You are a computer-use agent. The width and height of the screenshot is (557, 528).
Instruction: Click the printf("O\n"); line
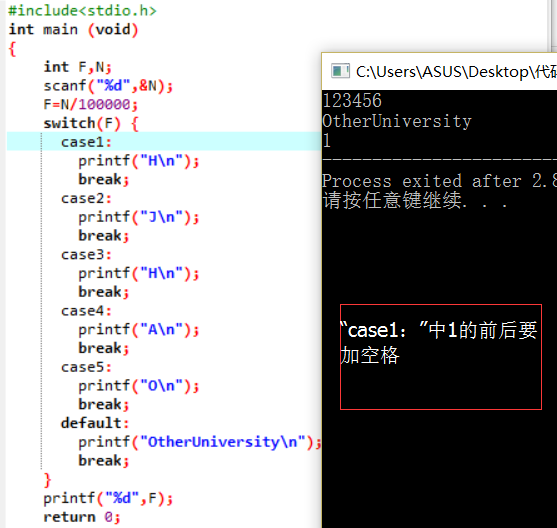pos(139,386)
